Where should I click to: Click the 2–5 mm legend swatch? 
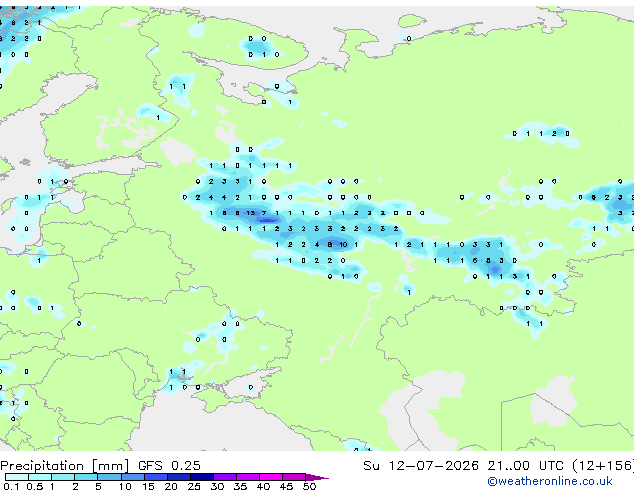[86, 477]
